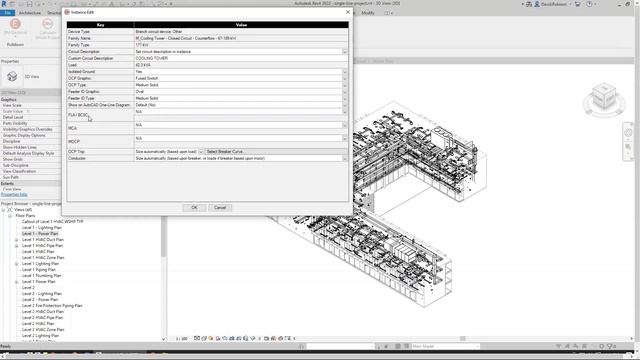
Task: Open the OCP Graphic dropdown arrow
Action: 345,78
